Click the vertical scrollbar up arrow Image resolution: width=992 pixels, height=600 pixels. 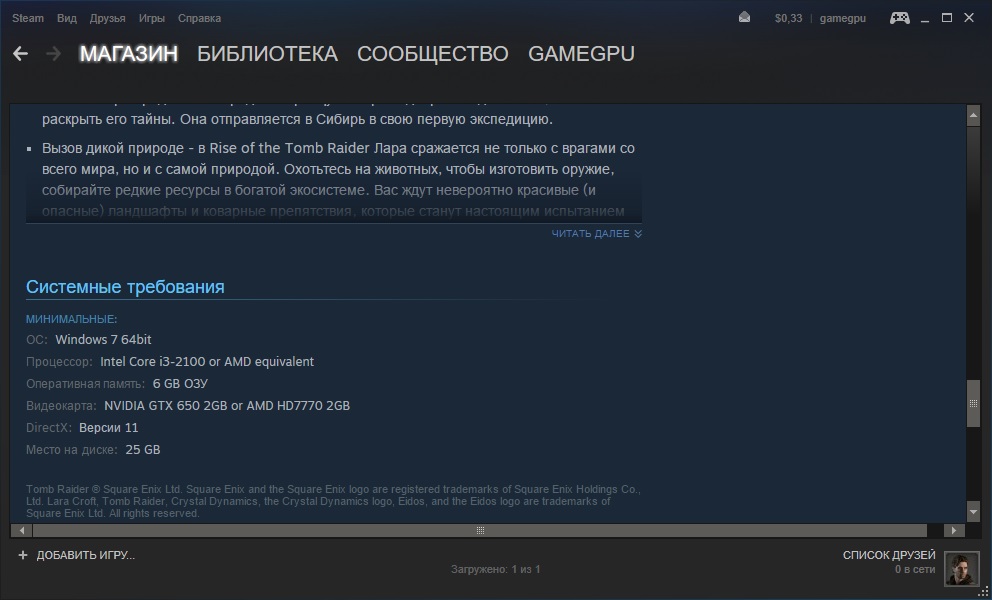(x=973, y=116)
